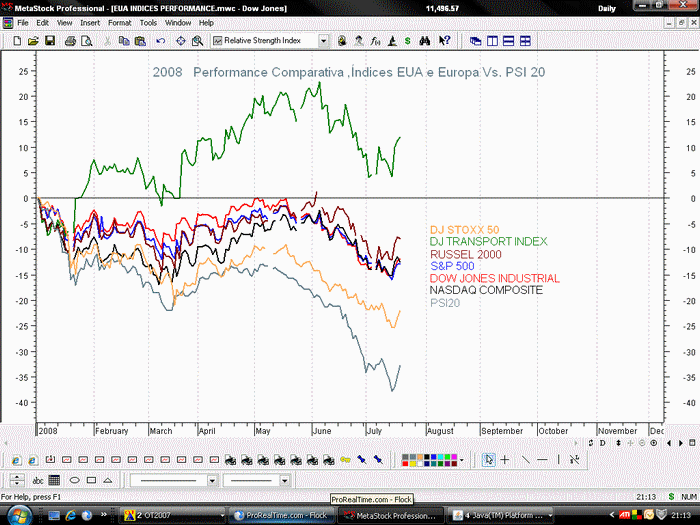The image size is (700, 525).
Task: Click the gold key icon
Action: [x=345, y=459]
